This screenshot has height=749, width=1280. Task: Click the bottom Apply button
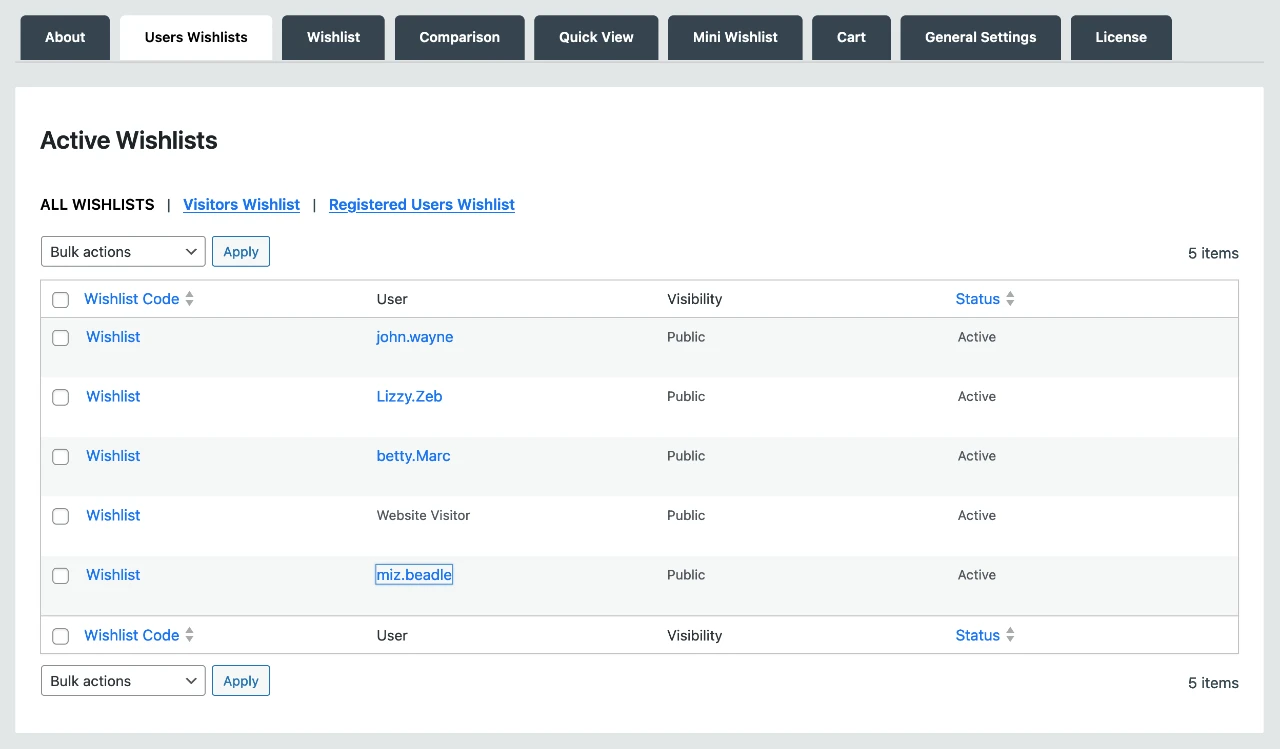point(241,681)
